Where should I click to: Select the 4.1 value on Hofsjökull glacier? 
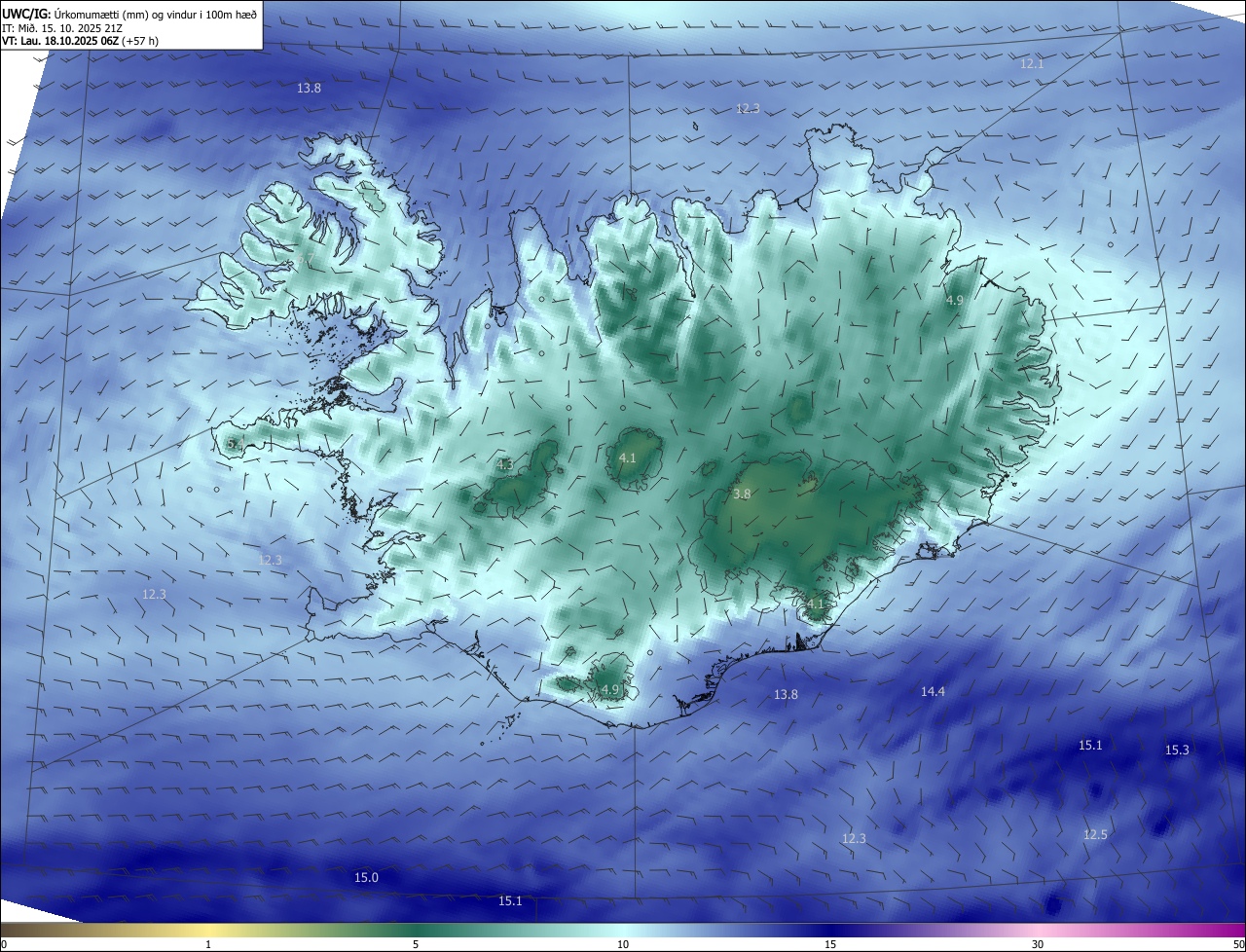(x=628, y=458)
